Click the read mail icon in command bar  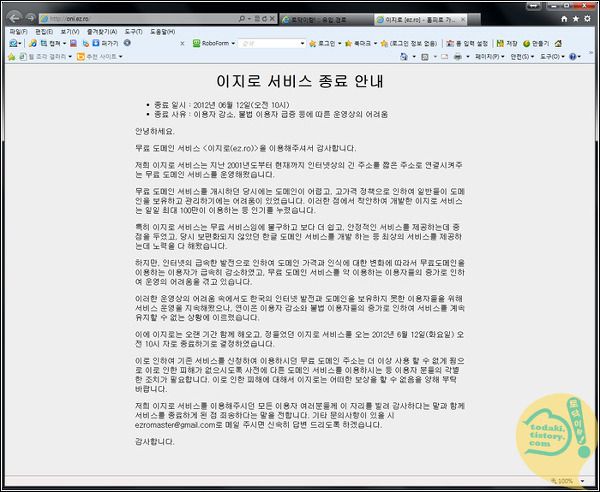coord(444,57)
